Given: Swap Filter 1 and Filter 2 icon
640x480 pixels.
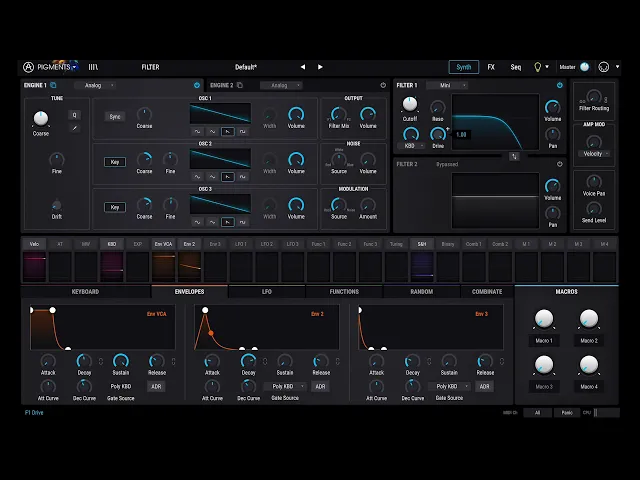Looking at the screenshot, I should tap(514, 156).
